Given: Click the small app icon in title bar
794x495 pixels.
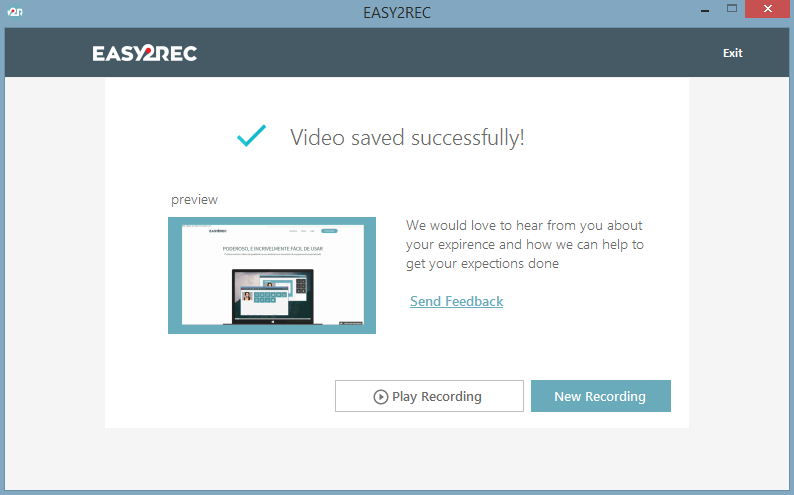Looking at the screenshot, I should (15, 11).
